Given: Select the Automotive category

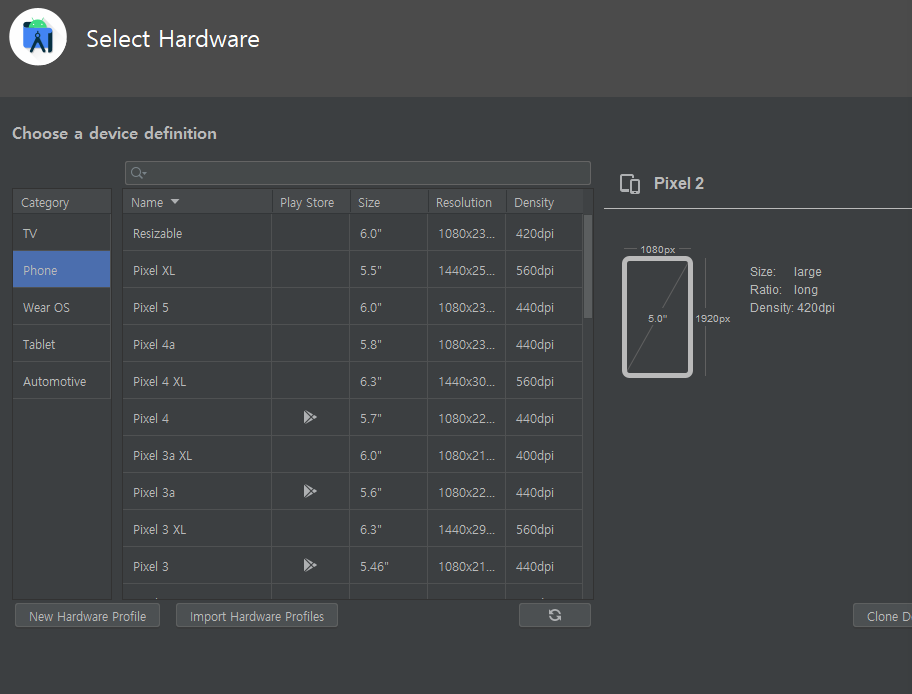Looking at the screenshot, I should click(62, 381).
